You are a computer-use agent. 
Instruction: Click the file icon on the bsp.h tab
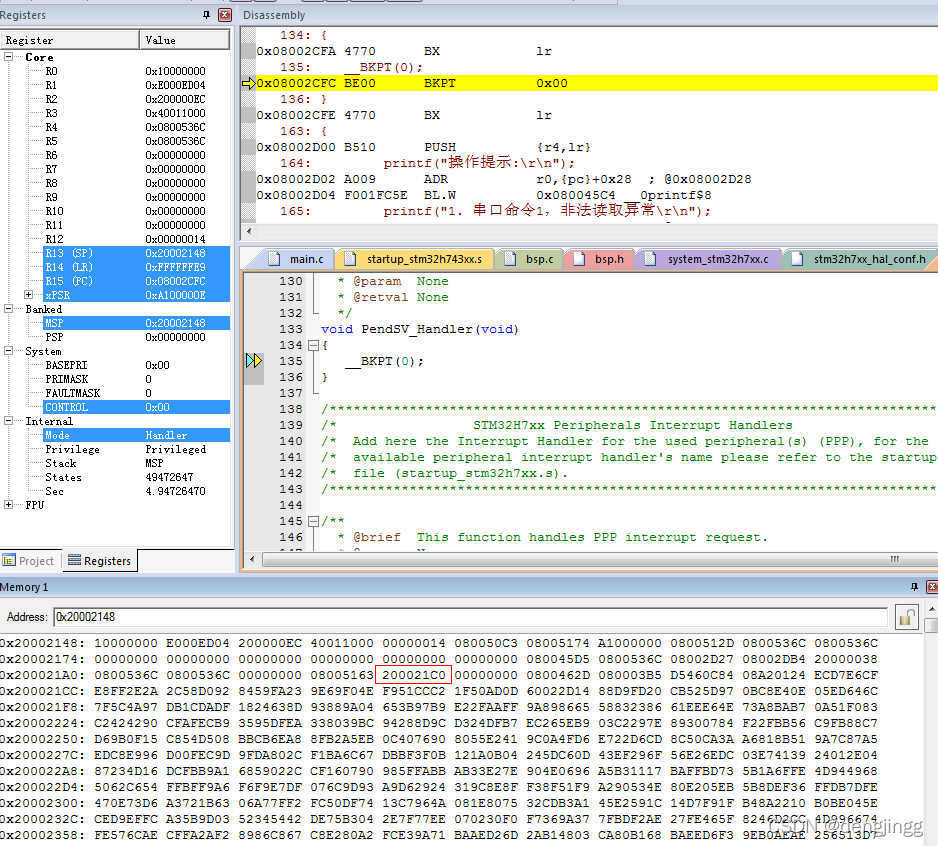click(579, 258)
